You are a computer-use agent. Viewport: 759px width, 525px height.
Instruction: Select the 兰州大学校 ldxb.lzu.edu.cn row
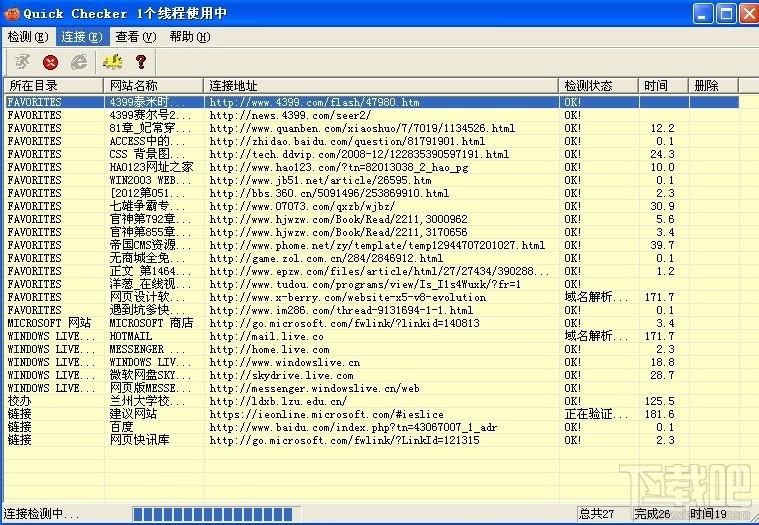372,401
